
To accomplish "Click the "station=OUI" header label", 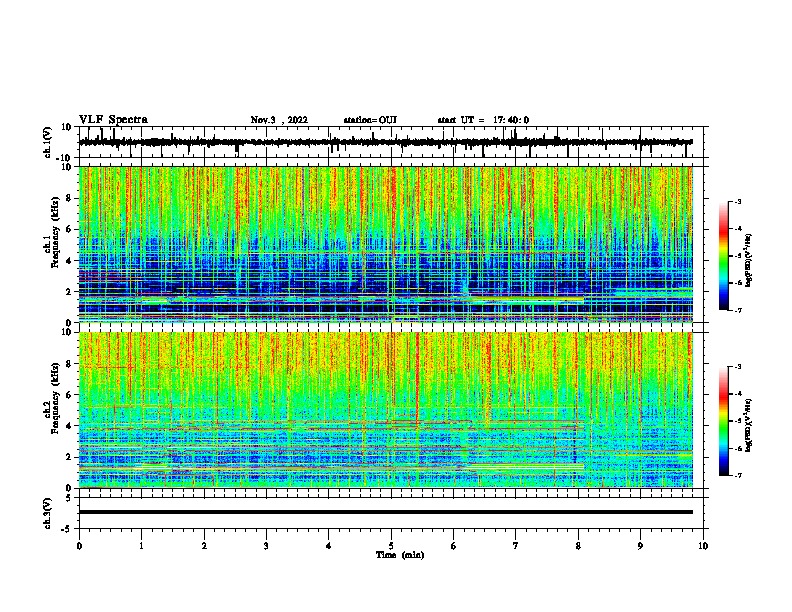I will (370, 120).
